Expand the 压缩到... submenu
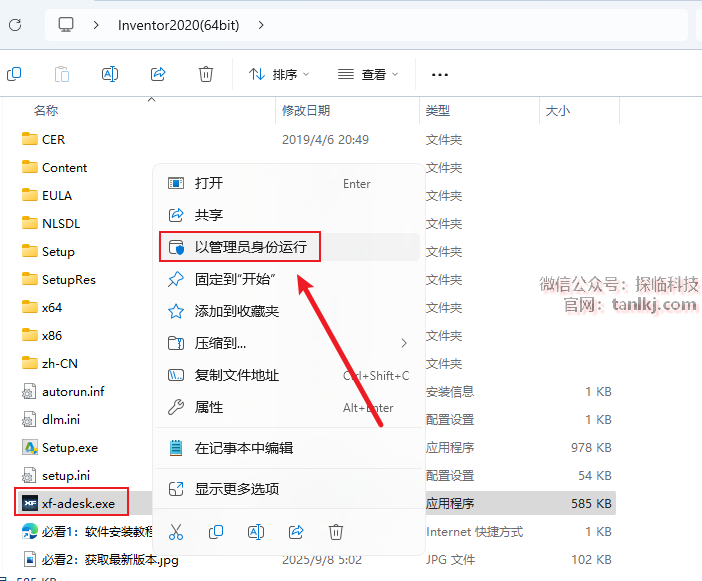This screenshot has width=702, height=581. 289,343
